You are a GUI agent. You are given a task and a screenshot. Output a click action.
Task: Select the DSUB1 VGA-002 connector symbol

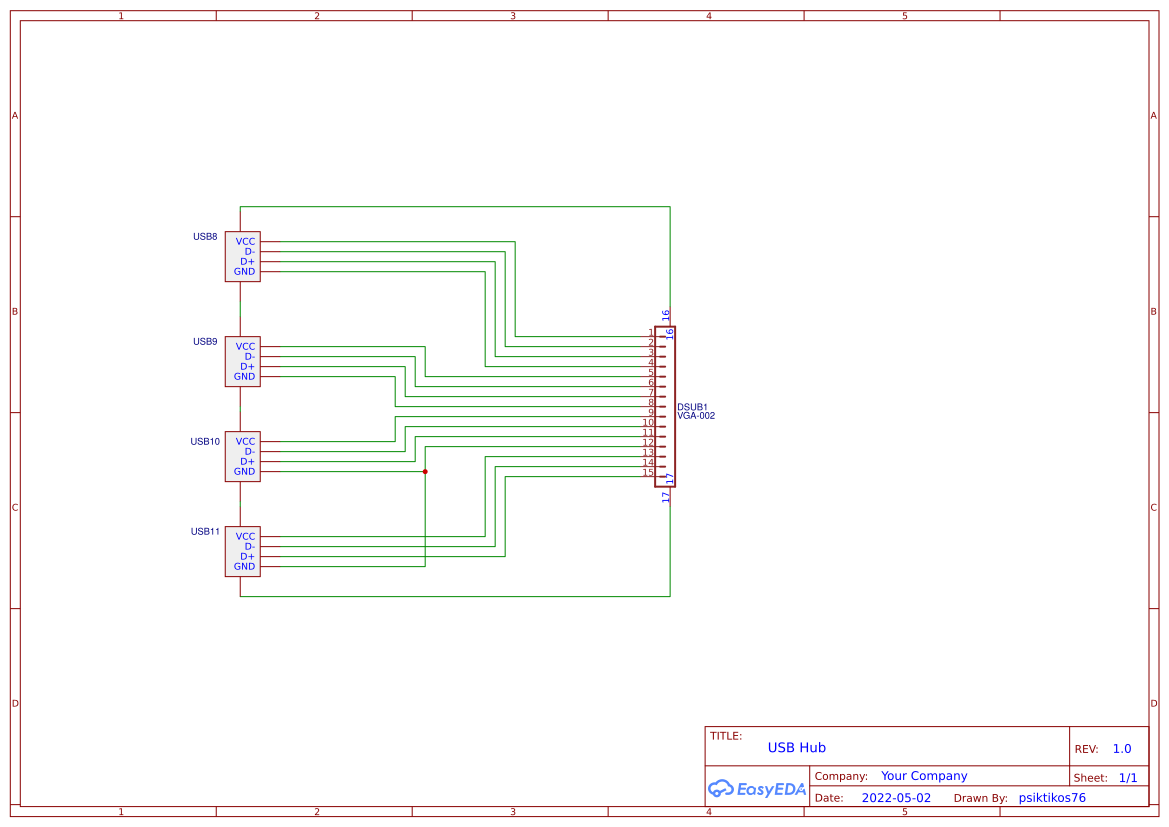[667, 407]
